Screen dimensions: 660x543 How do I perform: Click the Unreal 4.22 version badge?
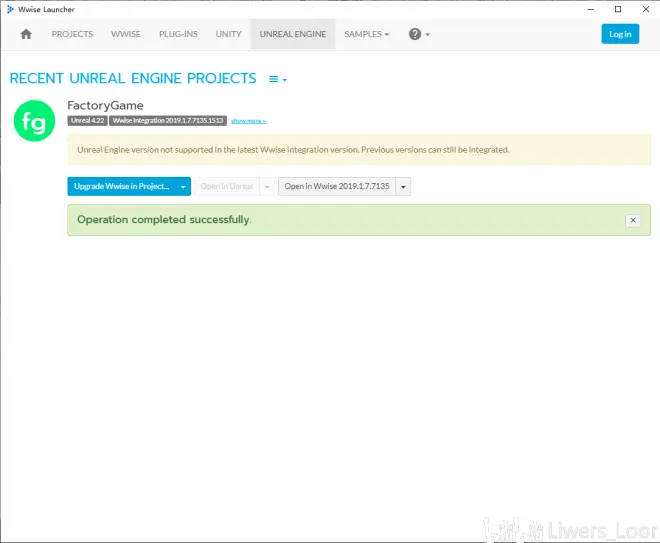(88, 121)
